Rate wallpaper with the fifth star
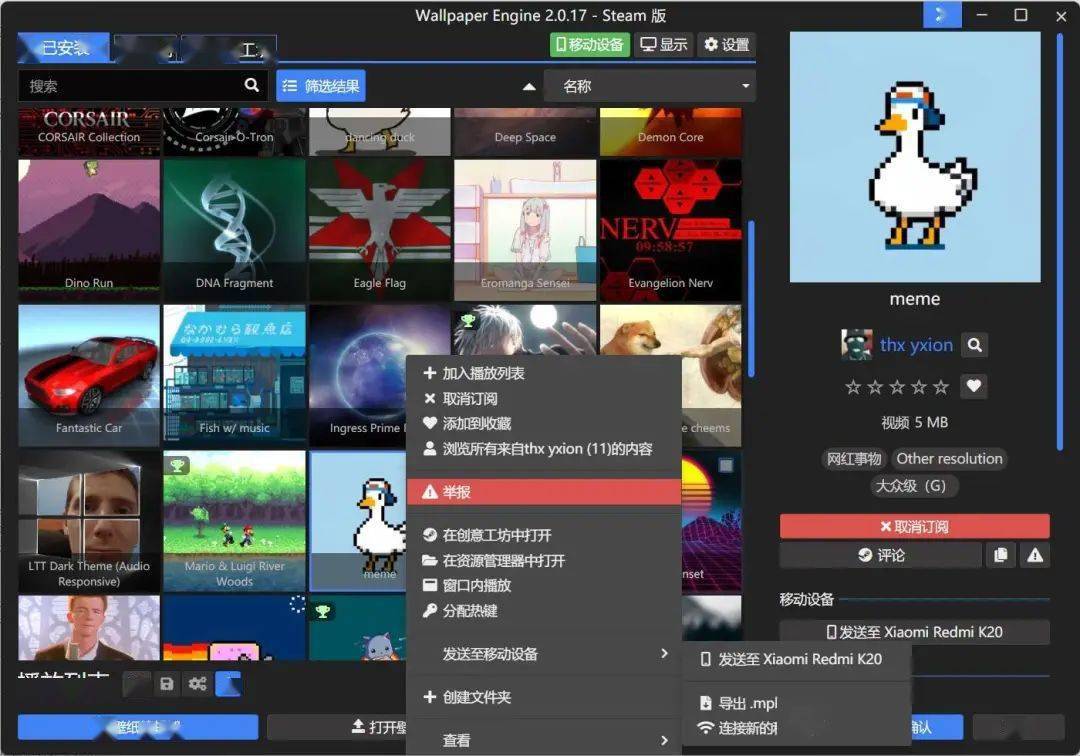Screen dimensions: 1080x756 click(x=941, y=387)
